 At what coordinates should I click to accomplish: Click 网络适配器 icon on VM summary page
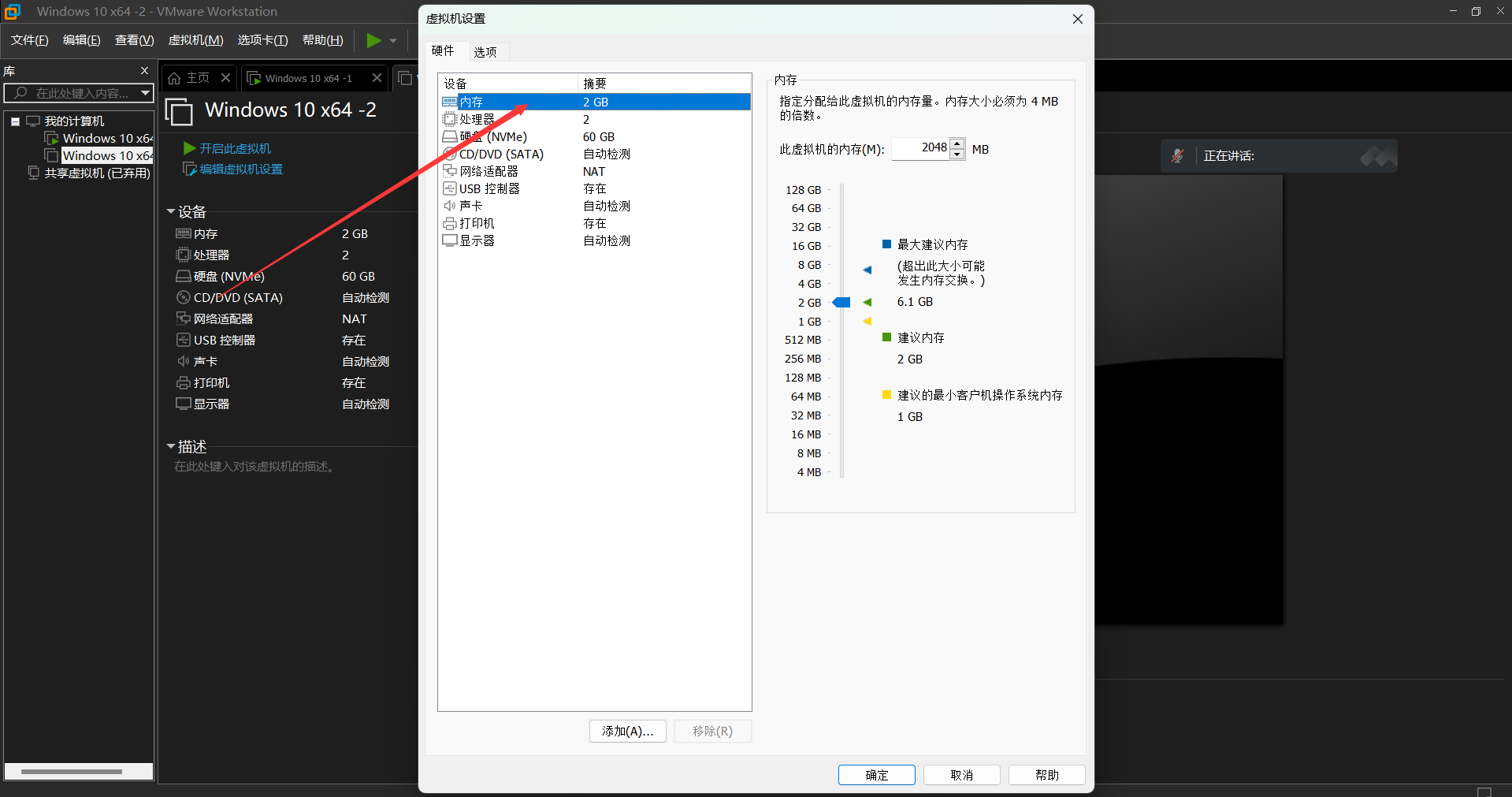(183, 318)
